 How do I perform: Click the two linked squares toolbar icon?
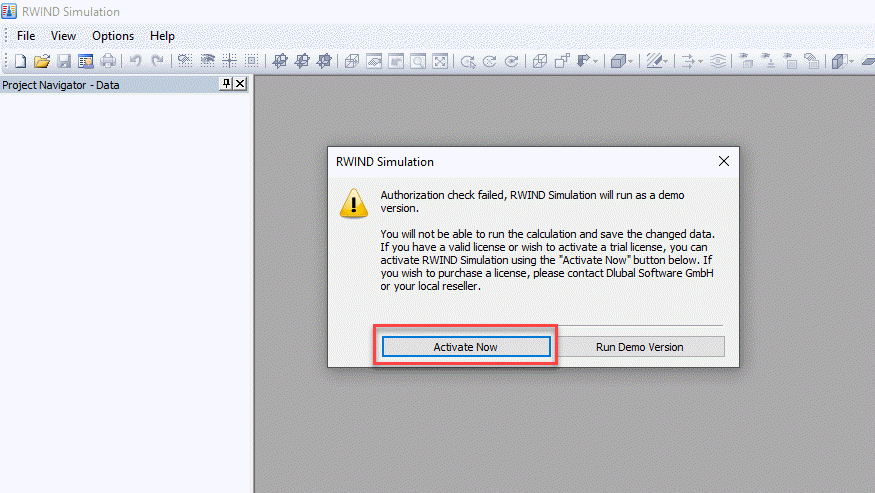point(562,61)
